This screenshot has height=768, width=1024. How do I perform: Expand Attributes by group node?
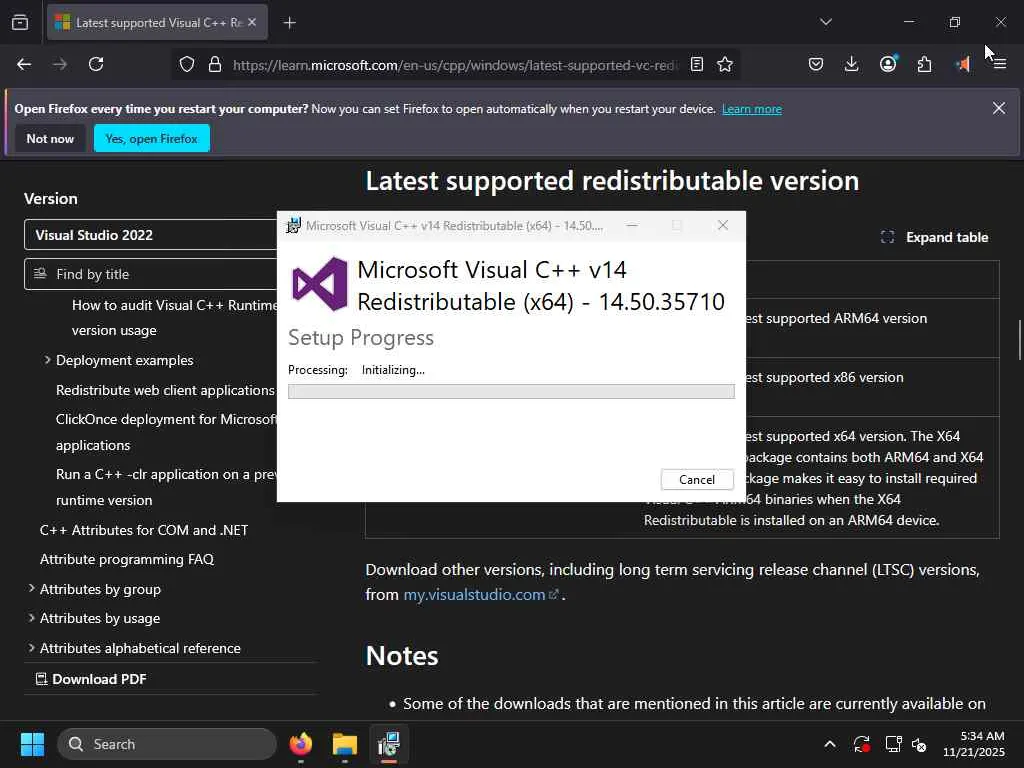tap(31, 588)
